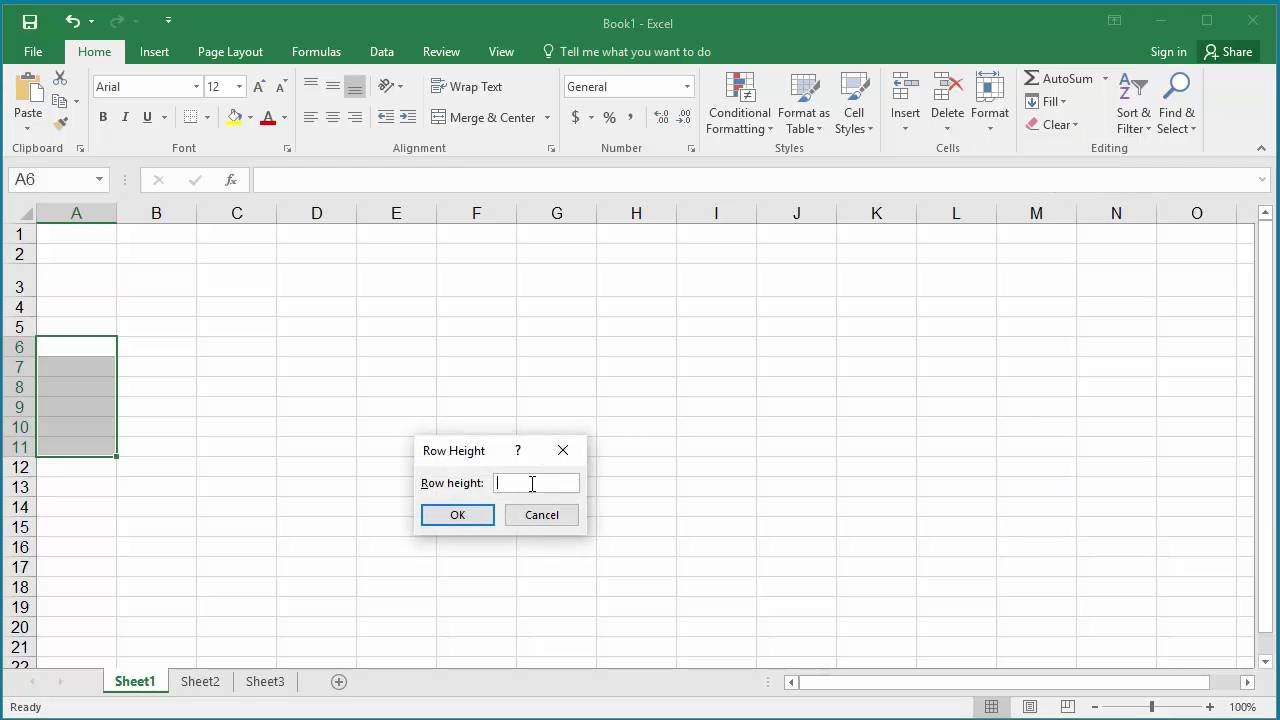Toggle Bold formatting
Image resolution: width=1280 pixels, height=720 pixels.
click(x=103, y=117)
